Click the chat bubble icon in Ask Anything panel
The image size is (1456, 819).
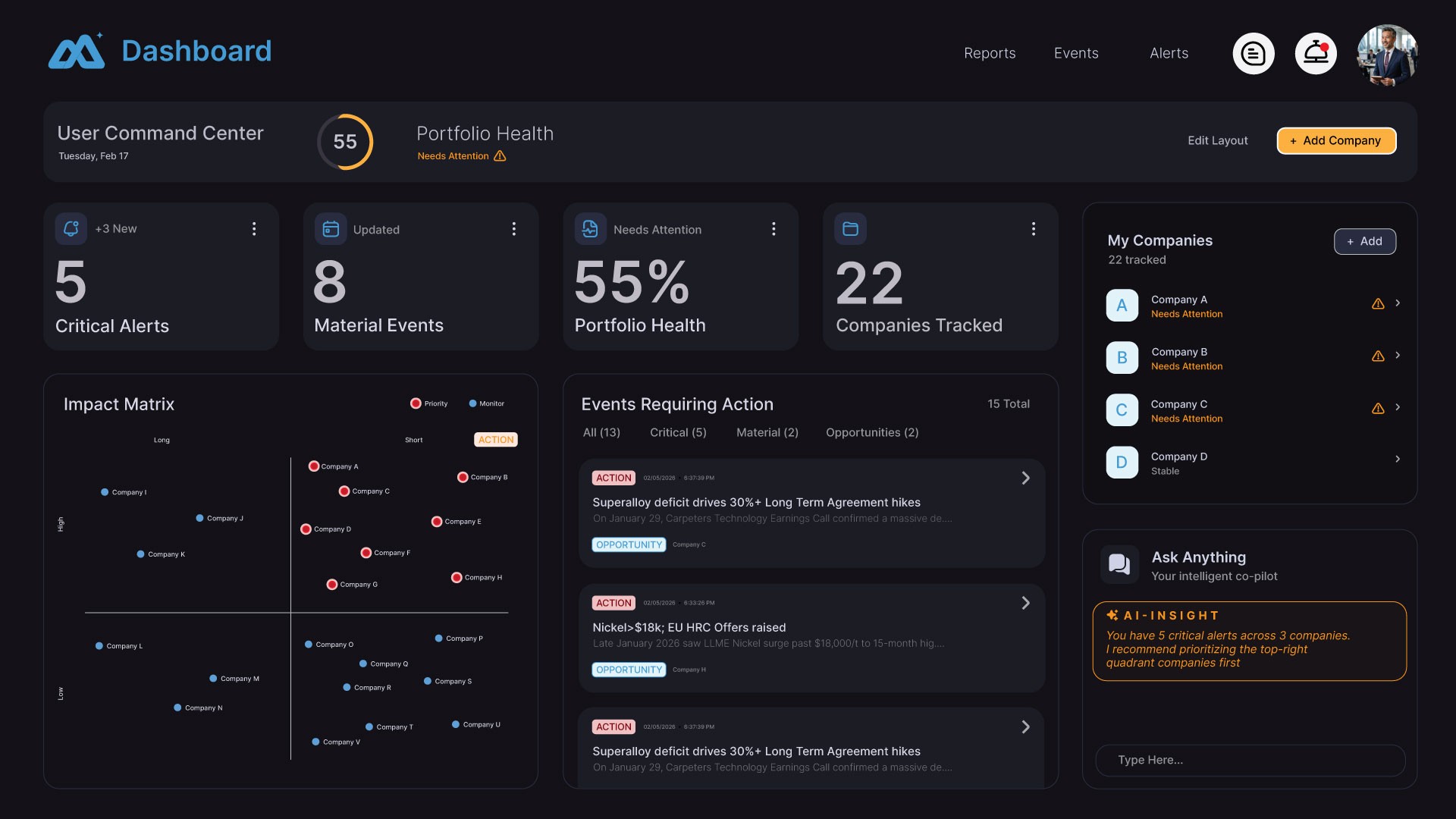coord(1119,564)
